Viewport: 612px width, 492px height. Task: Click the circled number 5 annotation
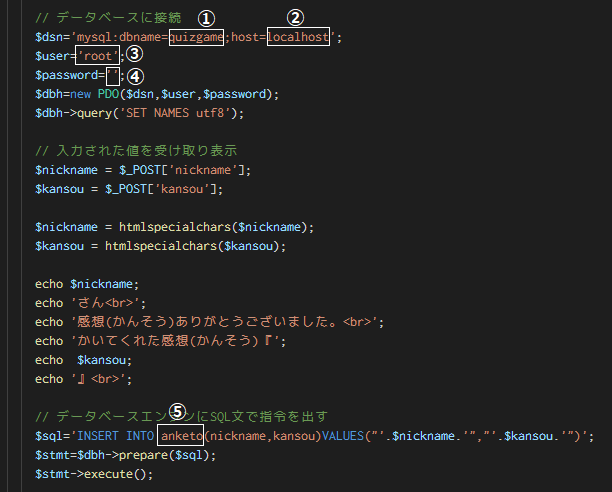point(178,411)
